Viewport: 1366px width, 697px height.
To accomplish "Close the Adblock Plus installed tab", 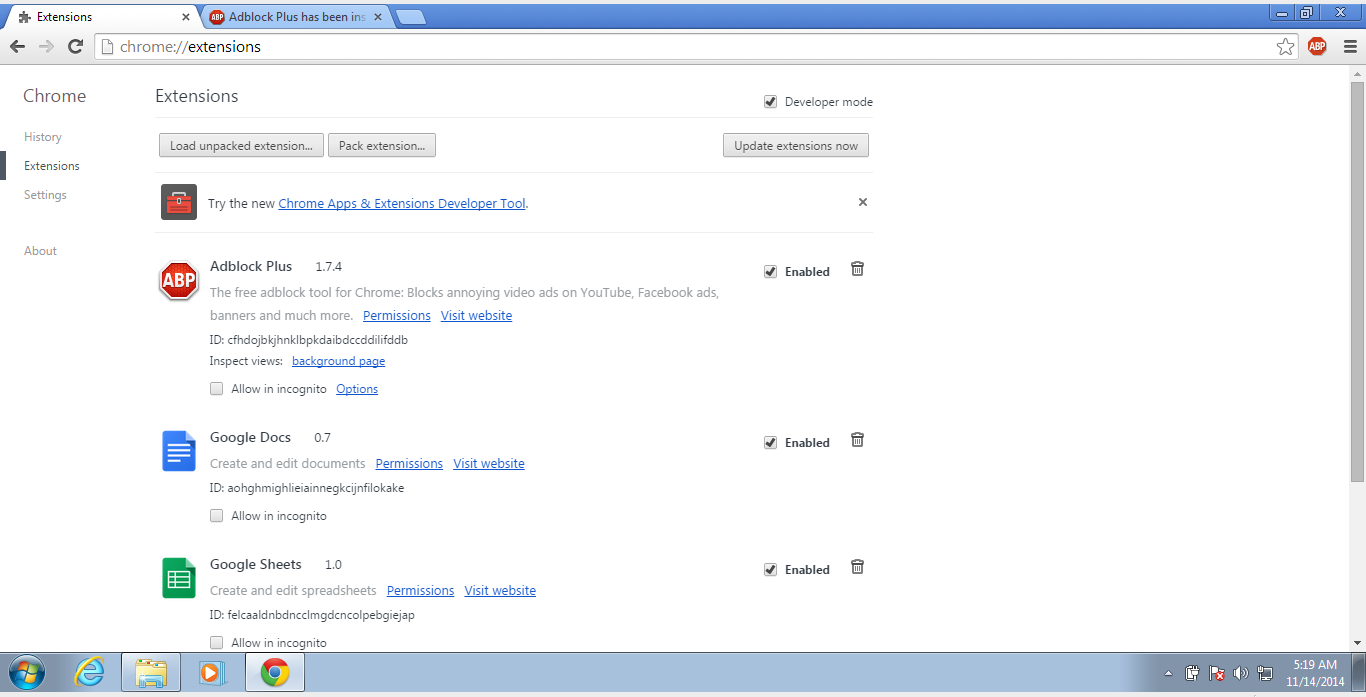I will [x=377, y=17].
